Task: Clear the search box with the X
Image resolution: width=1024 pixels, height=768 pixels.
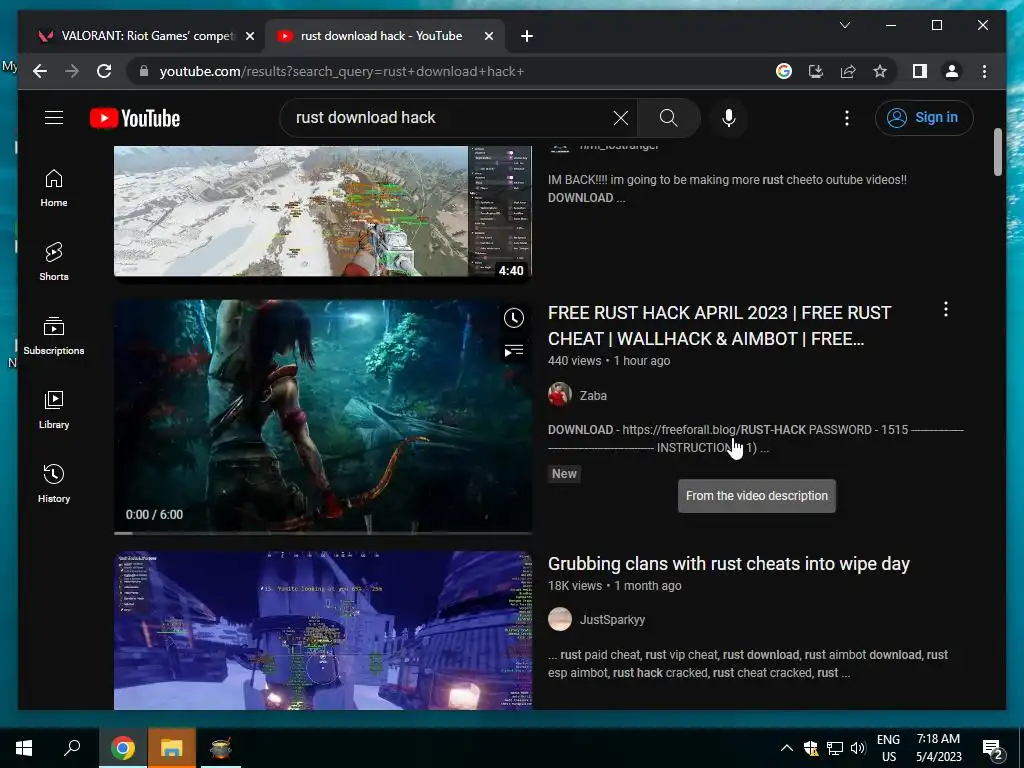Action: pyautogui.click(x=620, y=118)
